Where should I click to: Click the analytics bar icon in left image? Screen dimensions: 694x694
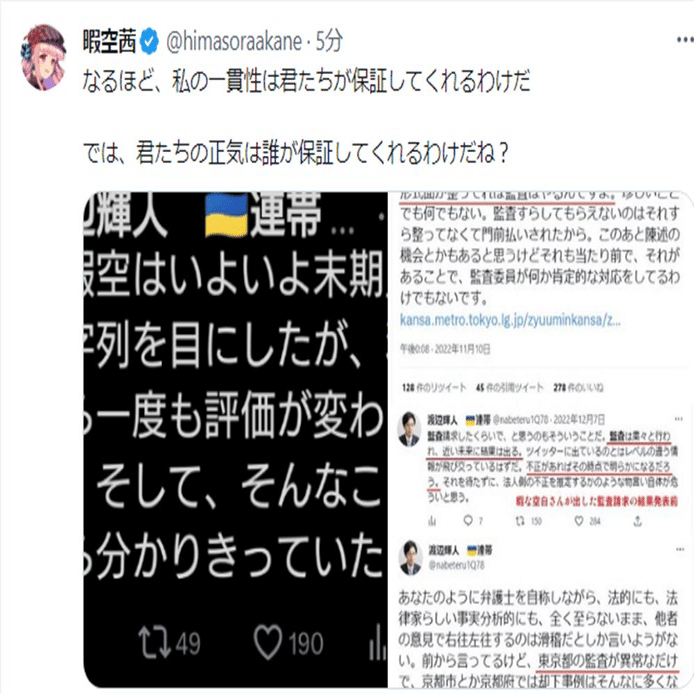[377, 642]
